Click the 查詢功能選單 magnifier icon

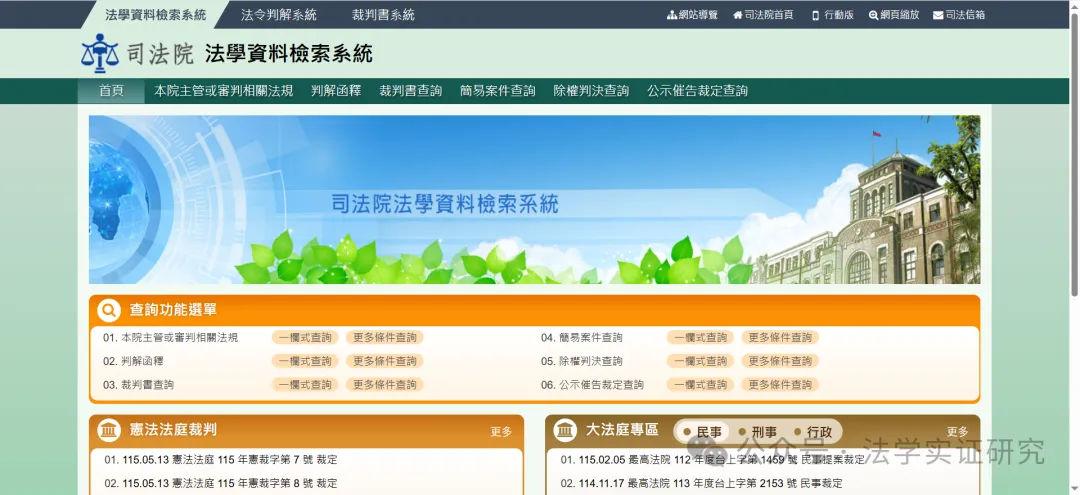(x=109, y=310)
